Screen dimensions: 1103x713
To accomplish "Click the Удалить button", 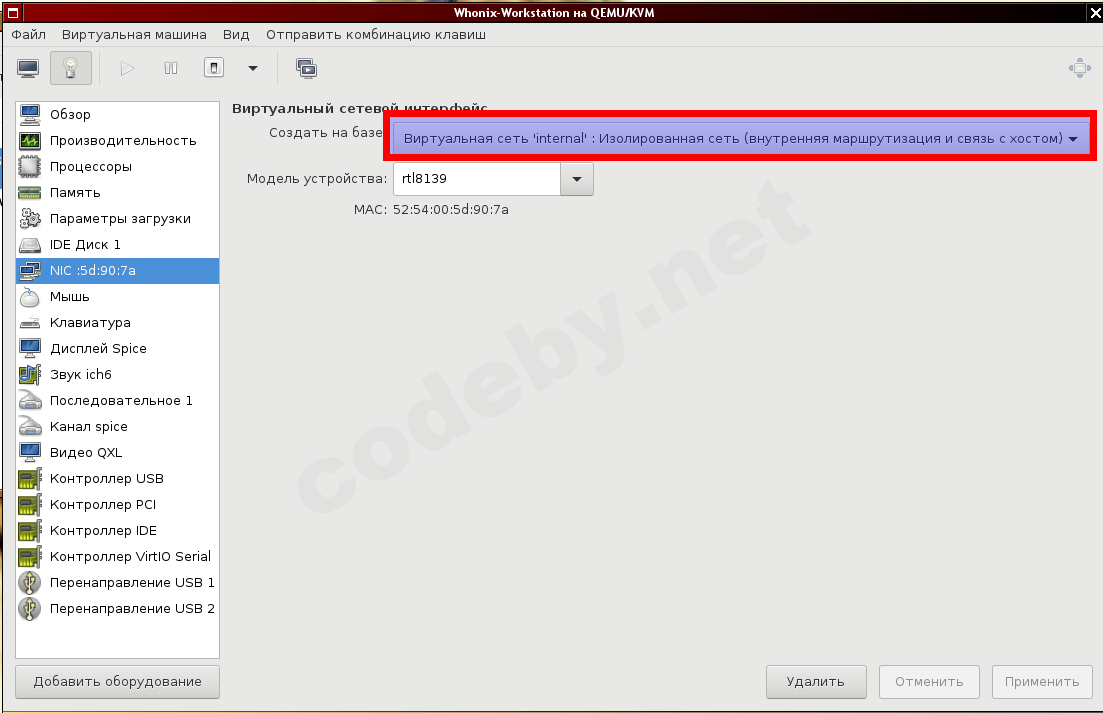I will click(x=816, y=681).
